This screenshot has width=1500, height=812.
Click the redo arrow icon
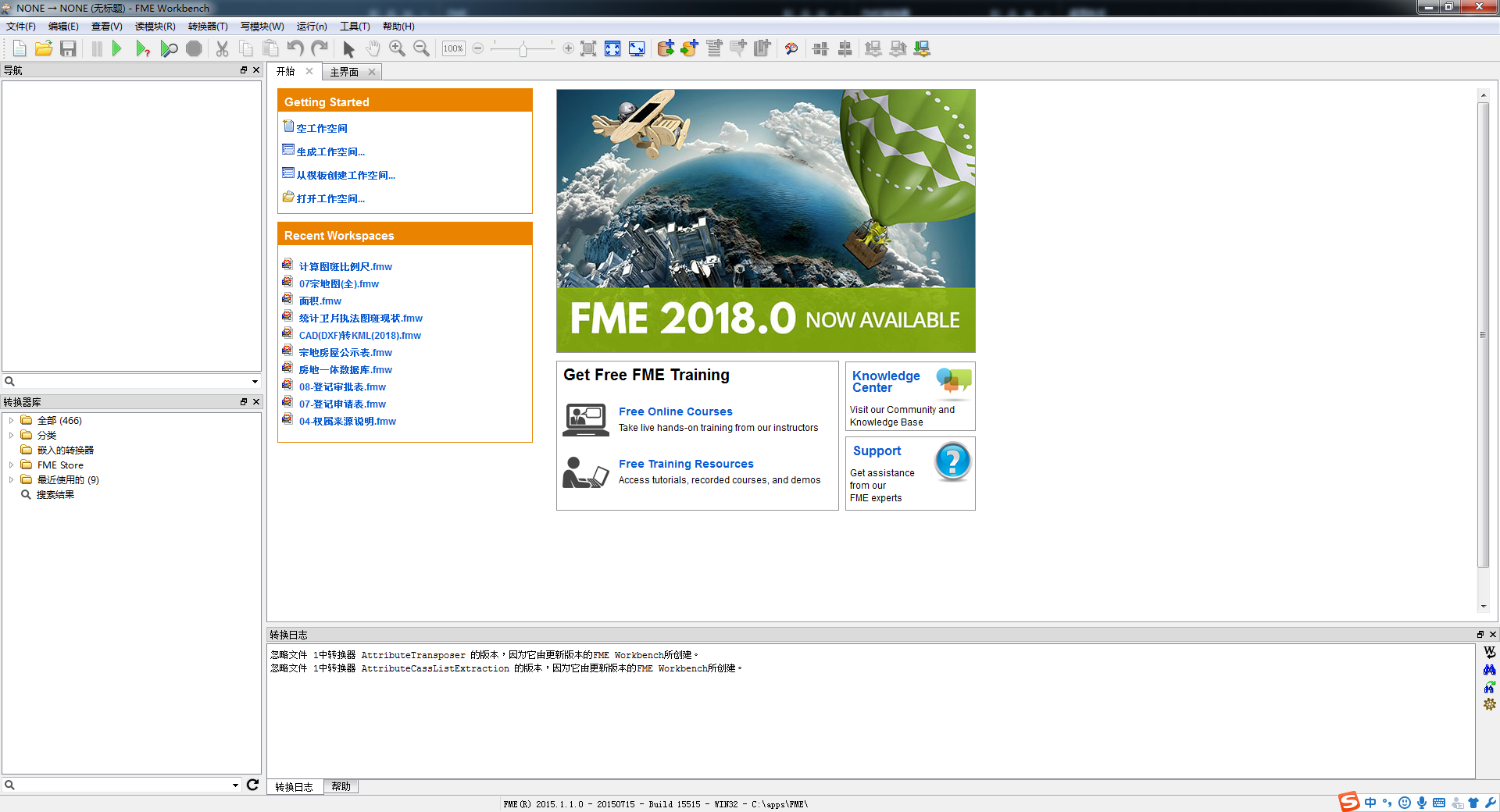[319, 48]
